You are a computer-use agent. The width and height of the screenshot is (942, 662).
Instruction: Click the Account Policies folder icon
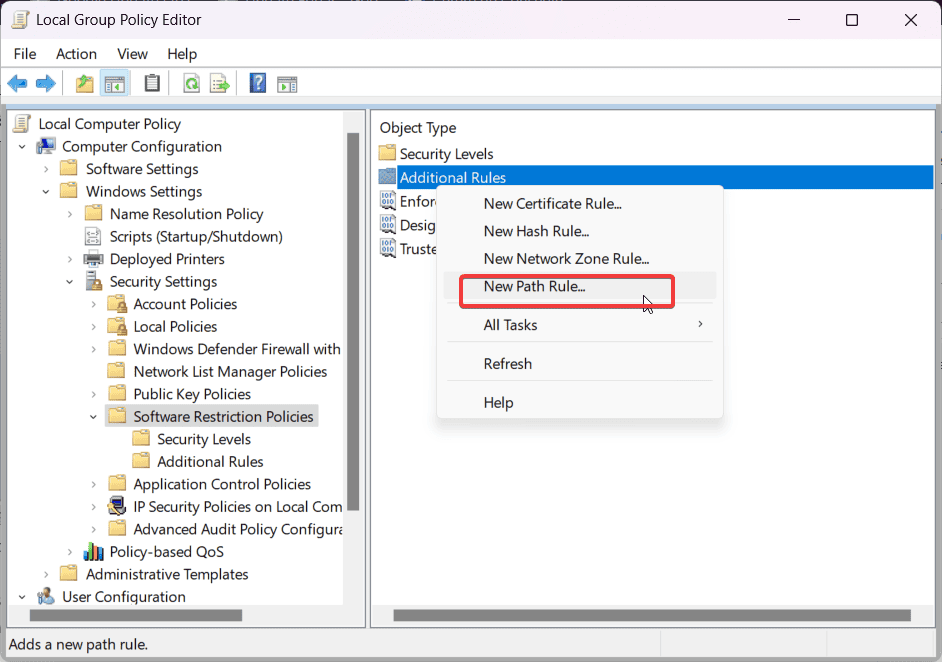click(x=117, y=304)
